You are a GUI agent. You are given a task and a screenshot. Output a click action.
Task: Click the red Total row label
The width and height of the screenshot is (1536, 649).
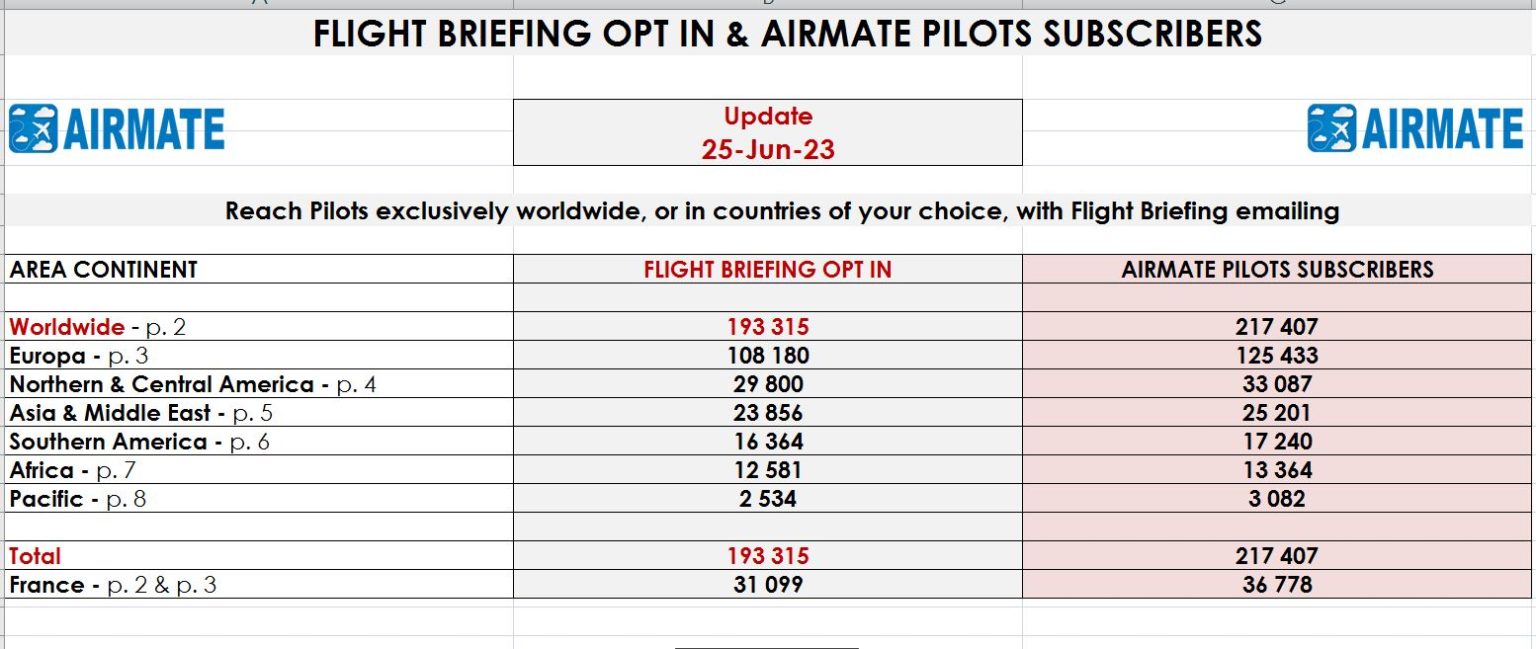tap(36, 556)
